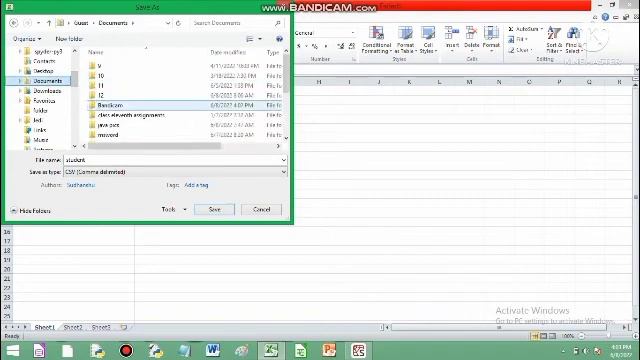Select Music in the navigation tree
640x360 pixels.
(41, 140)
